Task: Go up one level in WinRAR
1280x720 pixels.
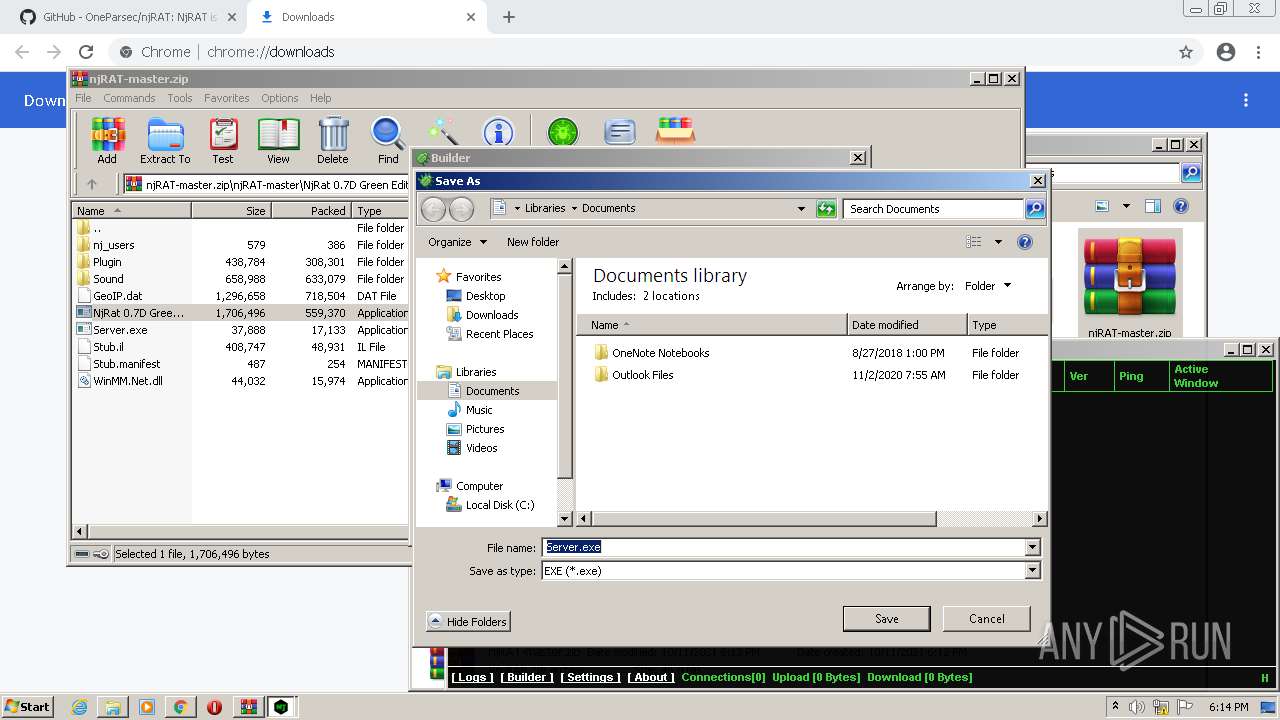Action: 92,184
